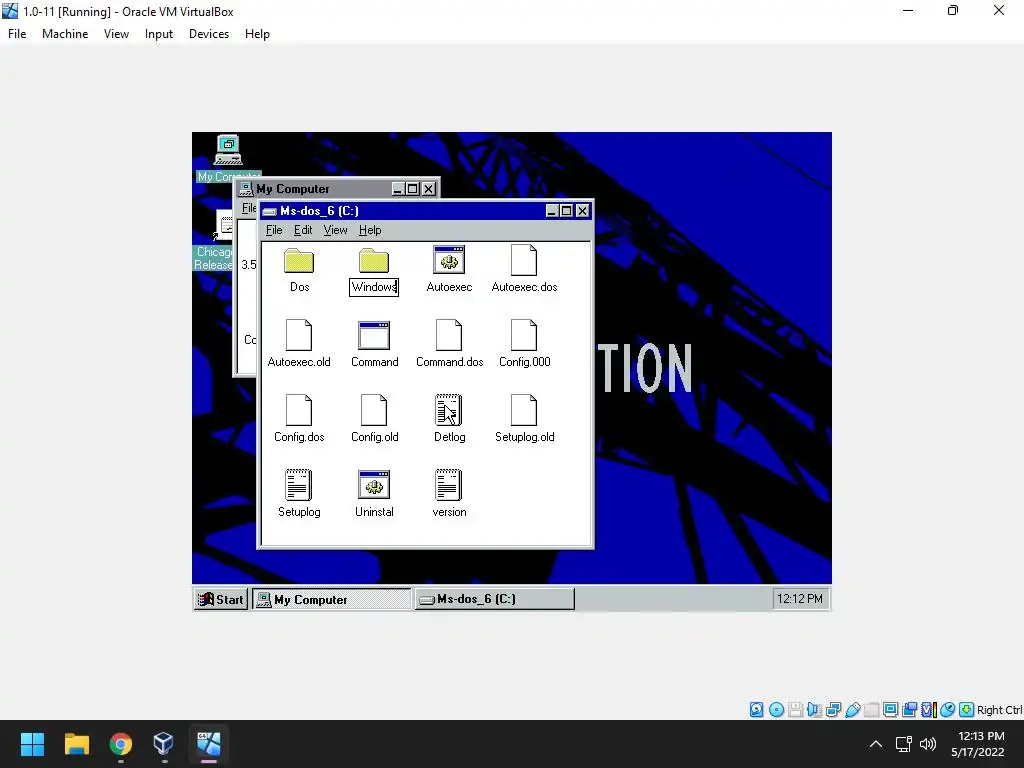Open the VirtualBox Devices menu
Image resolution: width=1024 pixels, height=768 pixels.
pyautogui.click(x=209, y=34)
